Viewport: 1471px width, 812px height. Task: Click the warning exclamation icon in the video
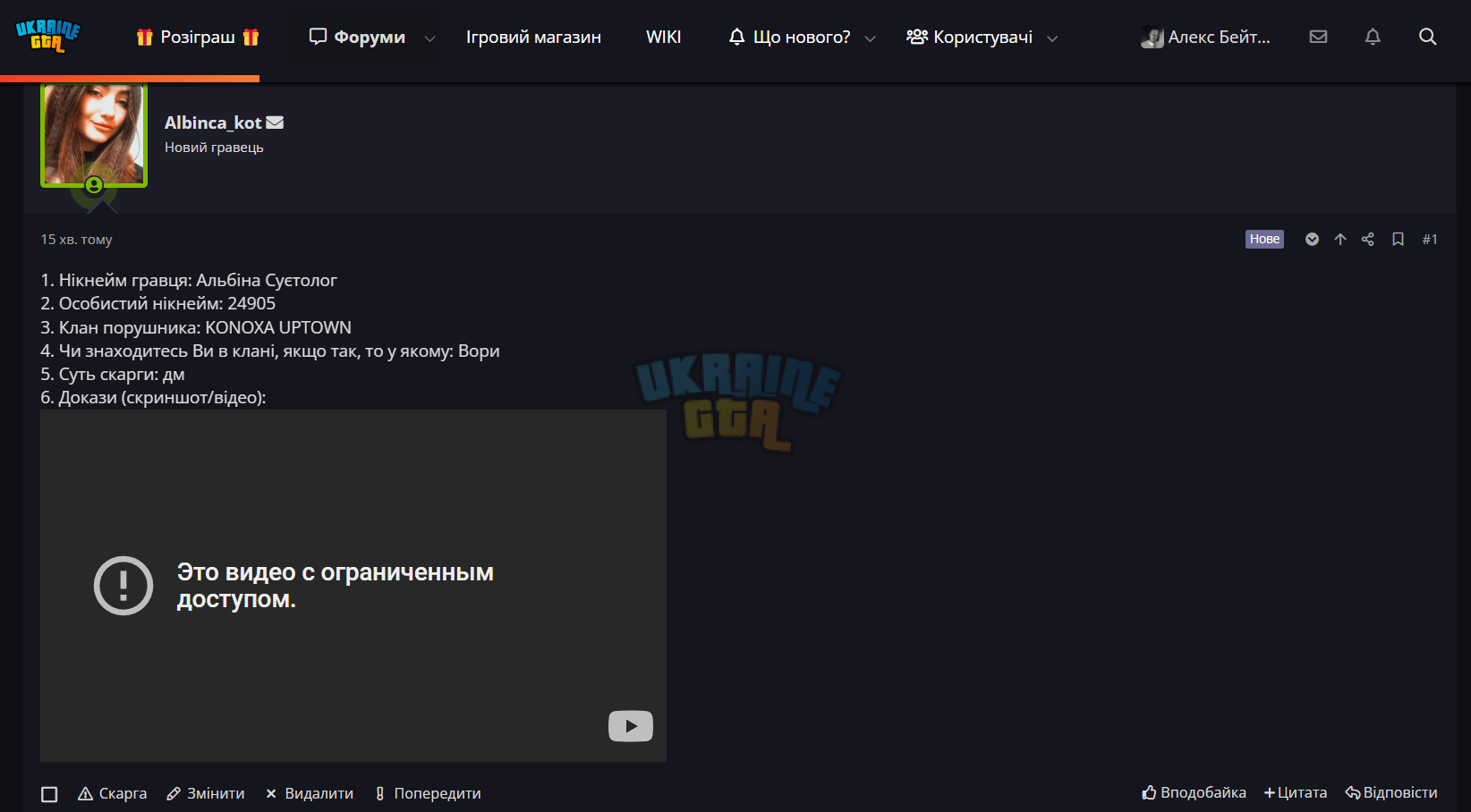pos(123,586)
